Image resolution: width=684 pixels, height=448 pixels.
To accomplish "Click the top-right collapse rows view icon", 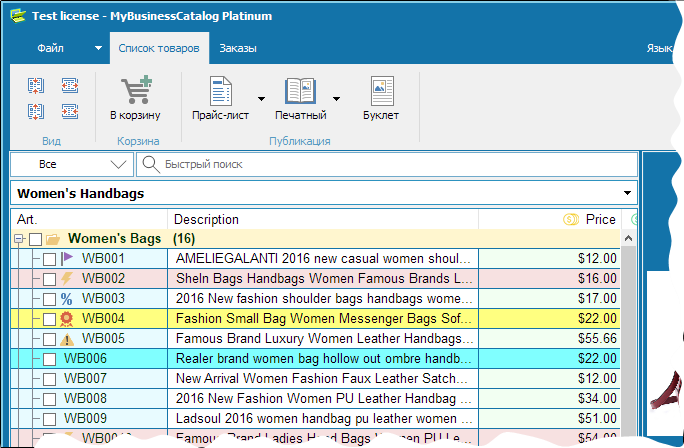I will (70, 86).
